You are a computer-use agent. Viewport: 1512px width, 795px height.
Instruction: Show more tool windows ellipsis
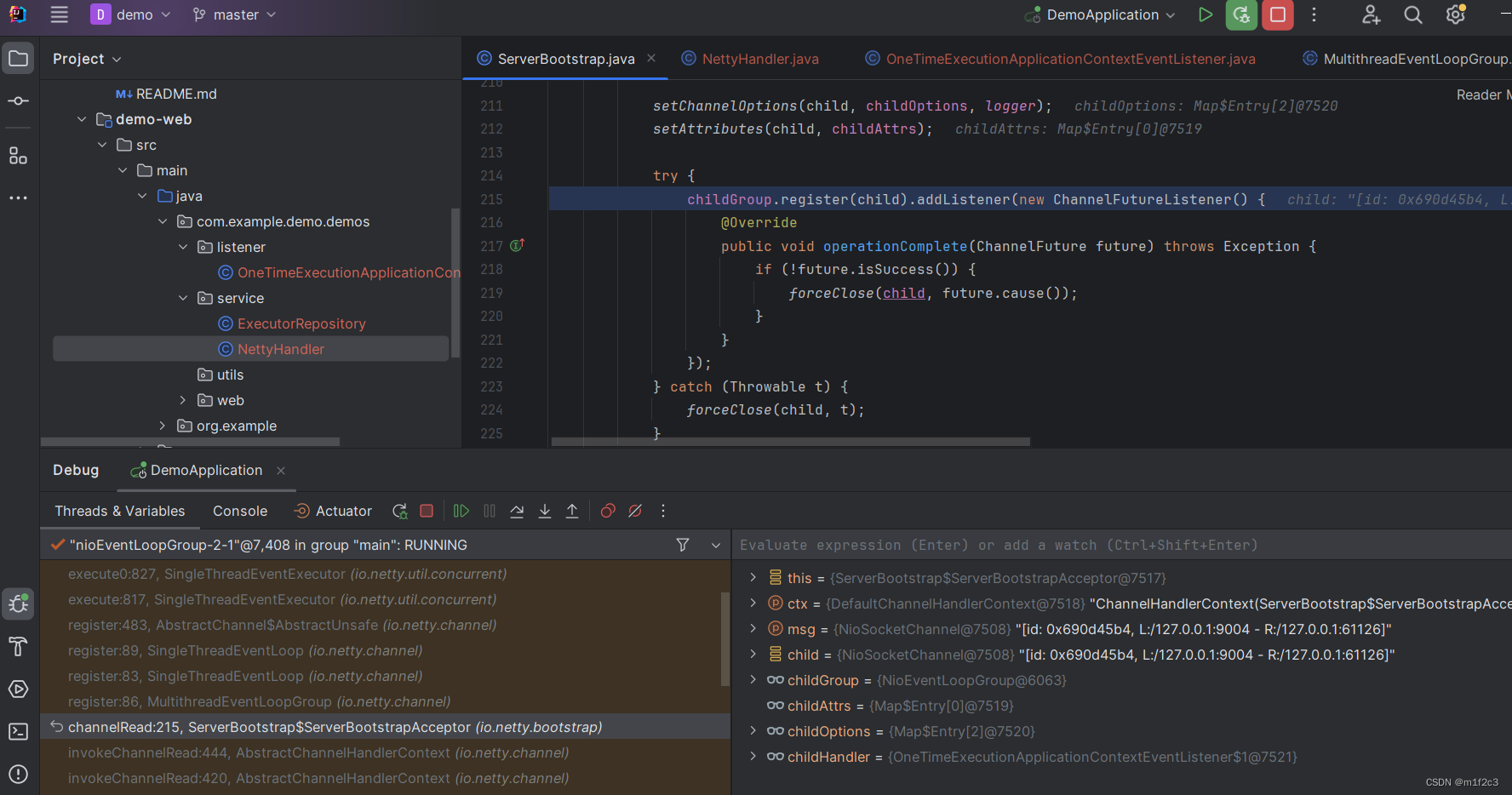click(x=18, y=197)
